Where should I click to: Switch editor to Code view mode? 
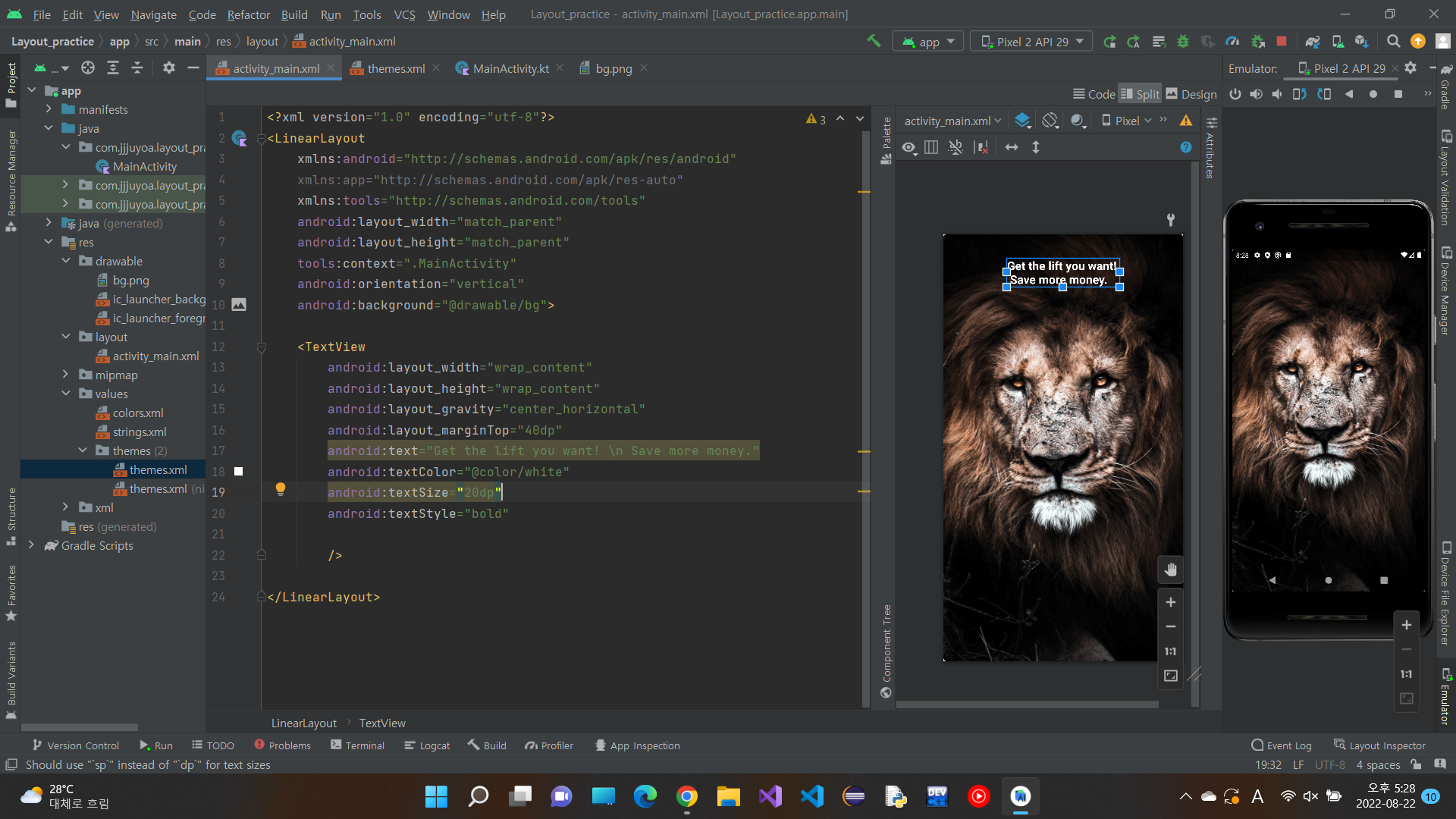pos(1094,94)
